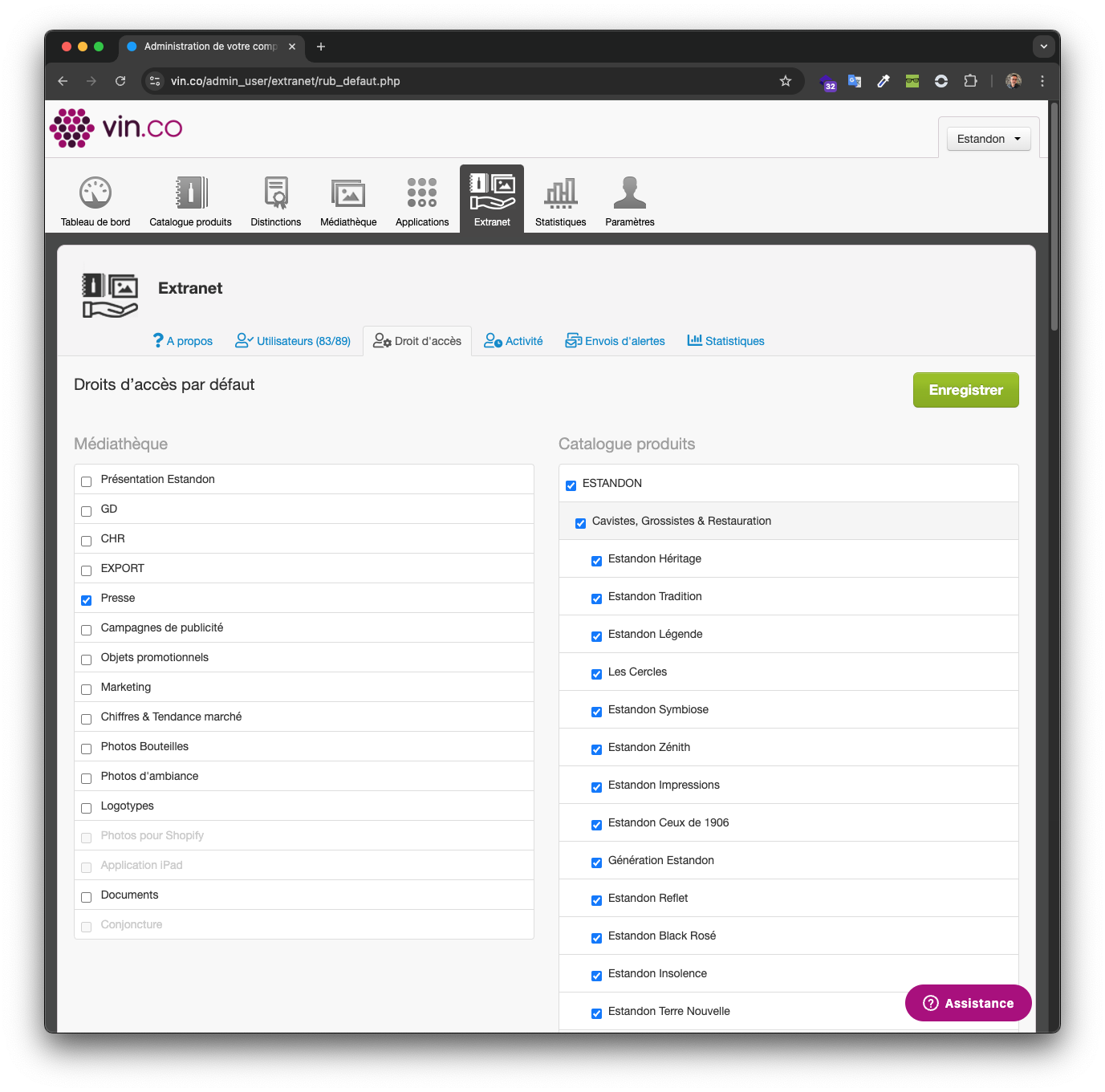Check the GD checkbox
This screenshot has width=1105, height=1092.
[87, 511]
